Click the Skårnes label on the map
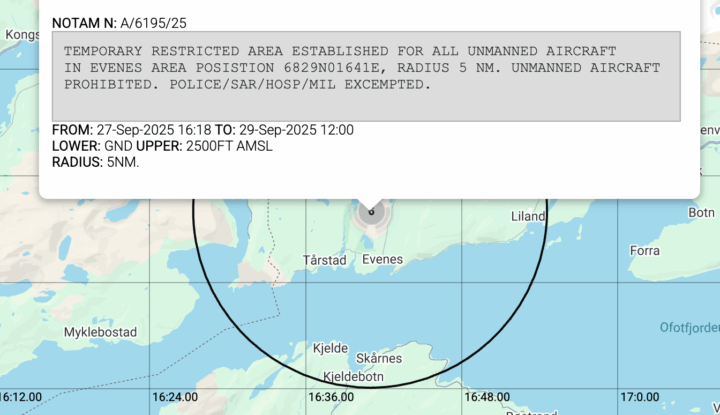This screenshot has height=415, width=720. [x=379, y=358]
